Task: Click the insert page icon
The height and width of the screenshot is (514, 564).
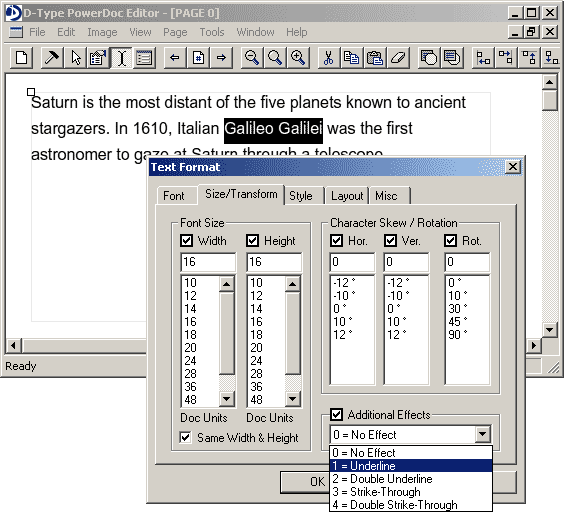Action: click(x=198, y=58)
